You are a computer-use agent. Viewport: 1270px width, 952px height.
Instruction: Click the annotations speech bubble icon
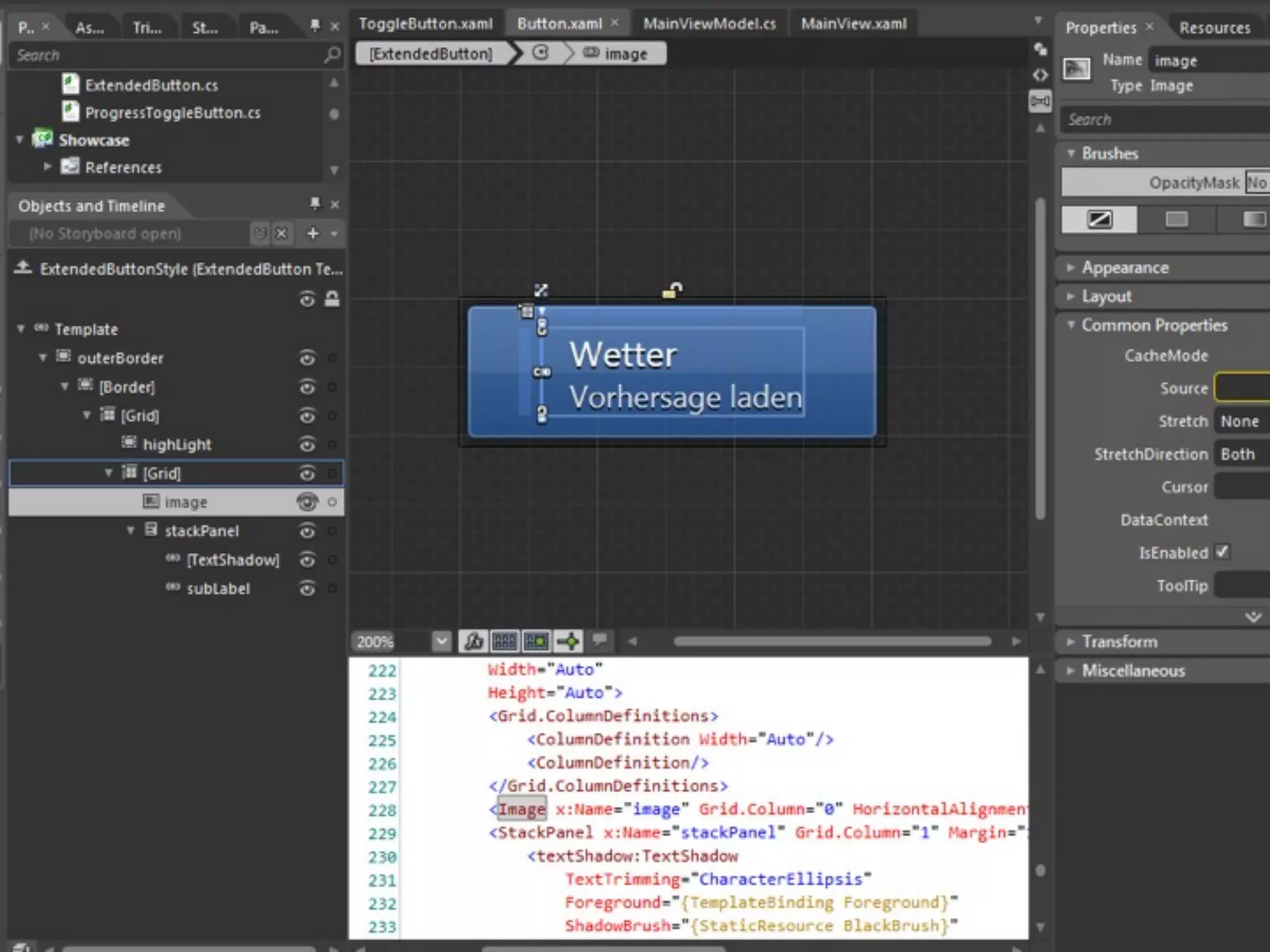[x=599, y=639]
